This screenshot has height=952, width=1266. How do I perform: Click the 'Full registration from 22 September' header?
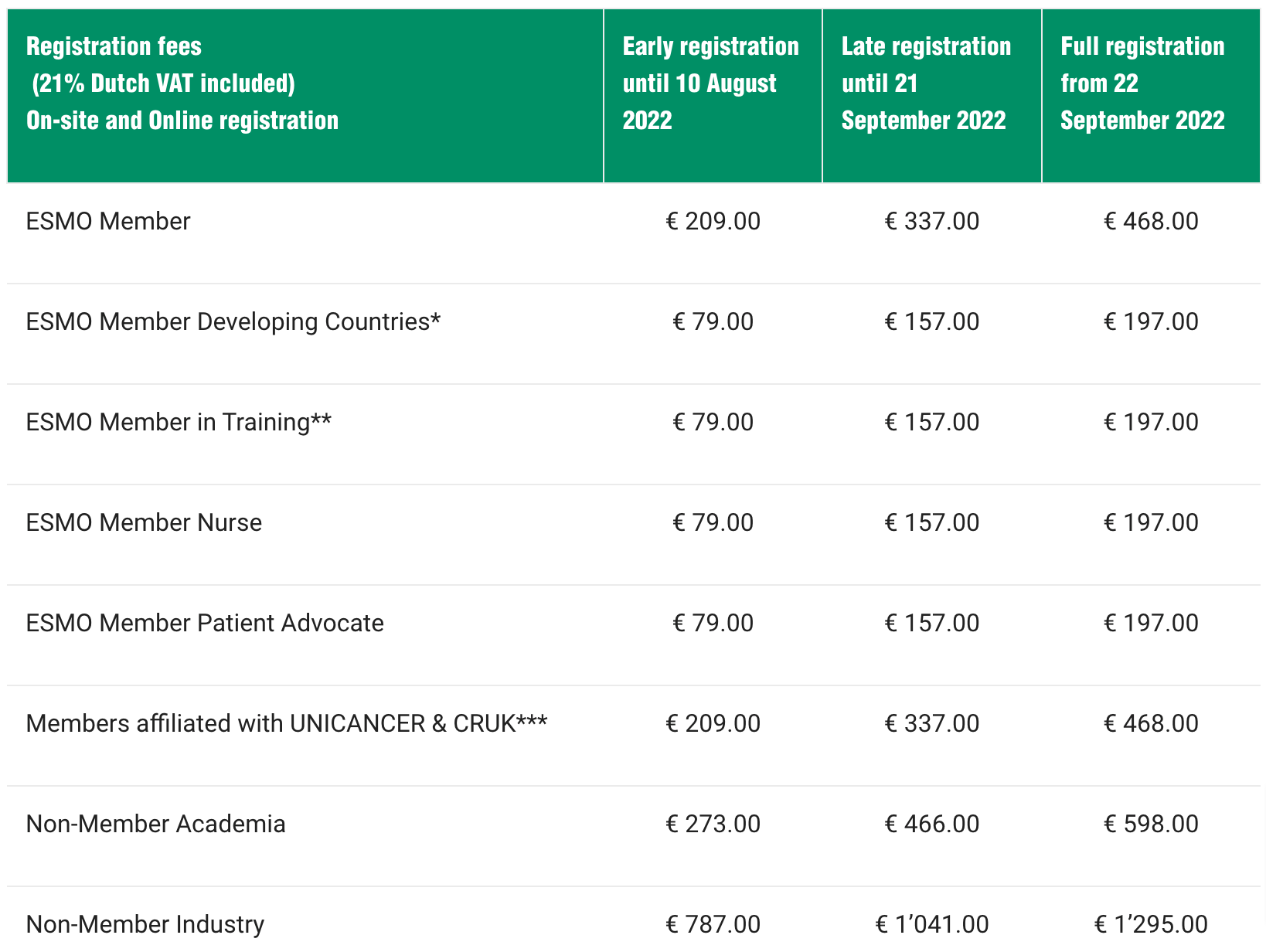[1142, 83]
